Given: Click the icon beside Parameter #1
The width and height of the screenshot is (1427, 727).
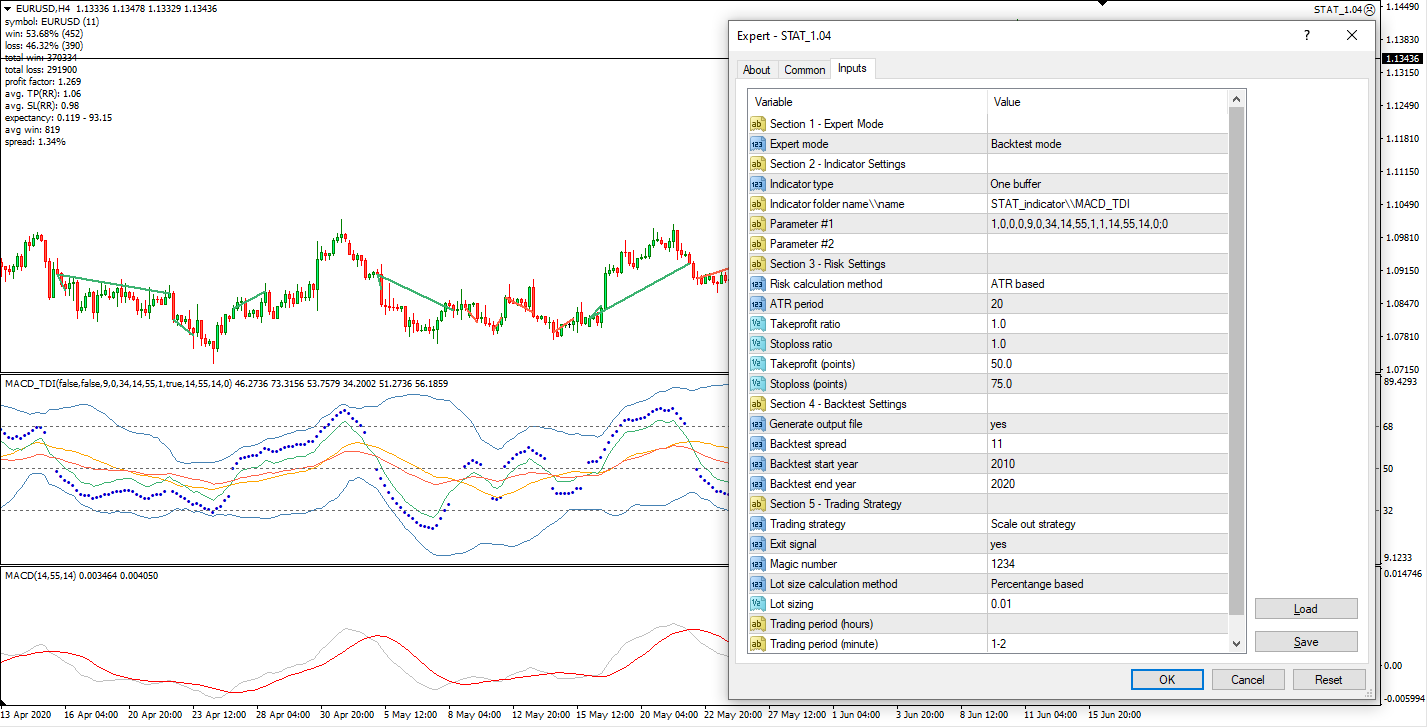Looking at the screenshot, I should pyautogui.click(x=758, y=224).
